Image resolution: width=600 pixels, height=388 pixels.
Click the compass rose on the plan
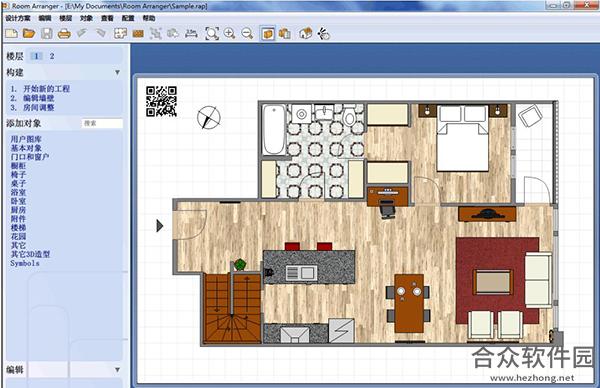[x=209, y=117]
